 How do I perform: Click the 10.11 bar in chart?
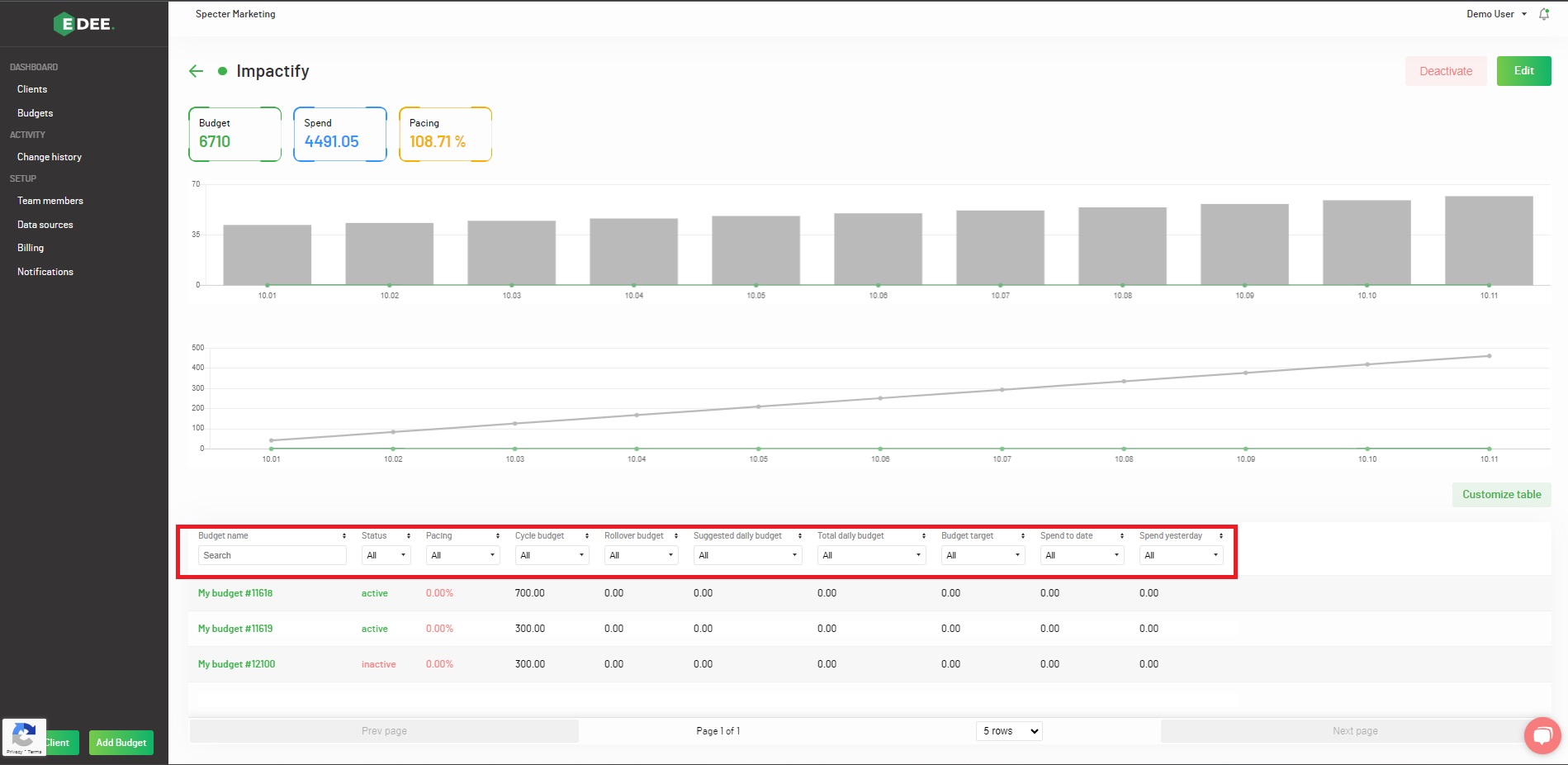tap(1489, 240)
